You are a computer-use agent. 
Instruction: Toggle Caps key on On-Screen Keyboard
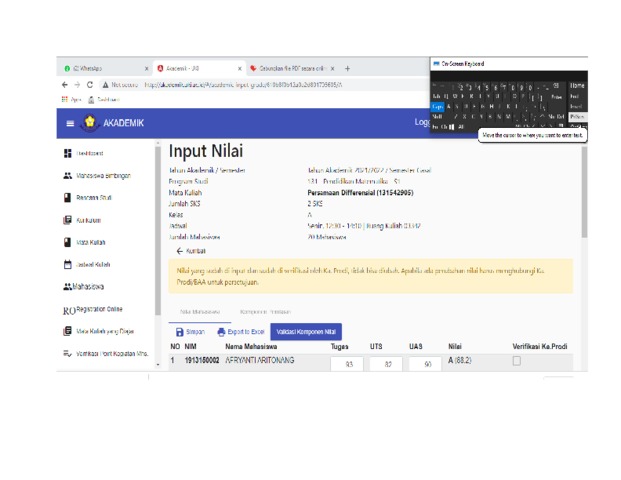(x=437, y=106)
